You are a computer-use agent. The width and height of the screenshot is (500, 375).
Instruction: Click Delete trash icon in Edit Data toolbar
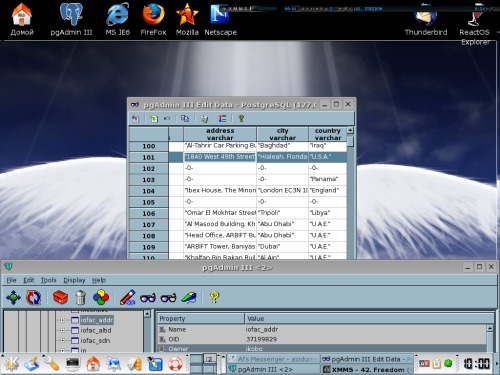click(x=204, y=118)
